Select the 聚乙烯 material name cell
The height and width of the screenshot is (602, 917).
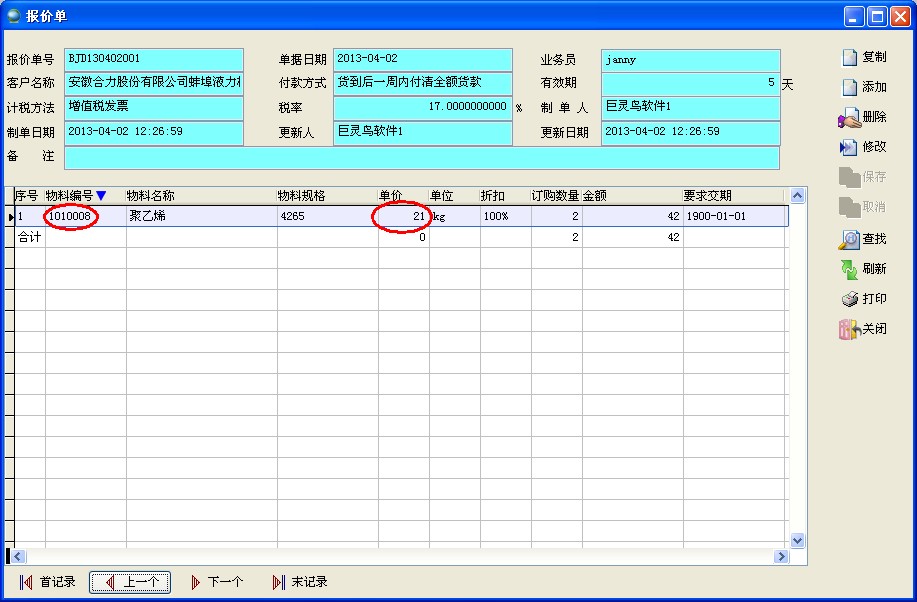pos(200,216)
